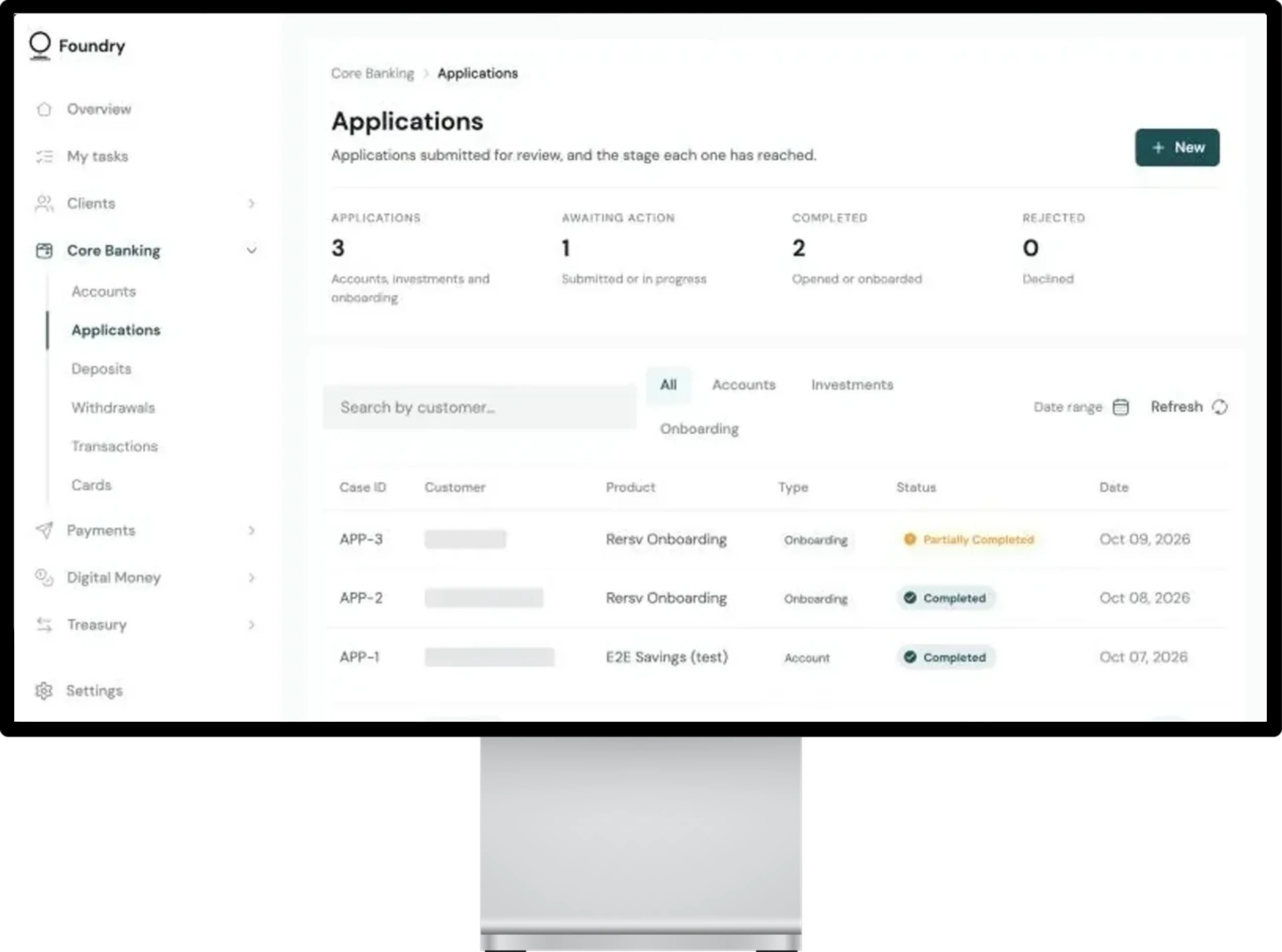Open Transactions under Core Banking

click(115, 446)
